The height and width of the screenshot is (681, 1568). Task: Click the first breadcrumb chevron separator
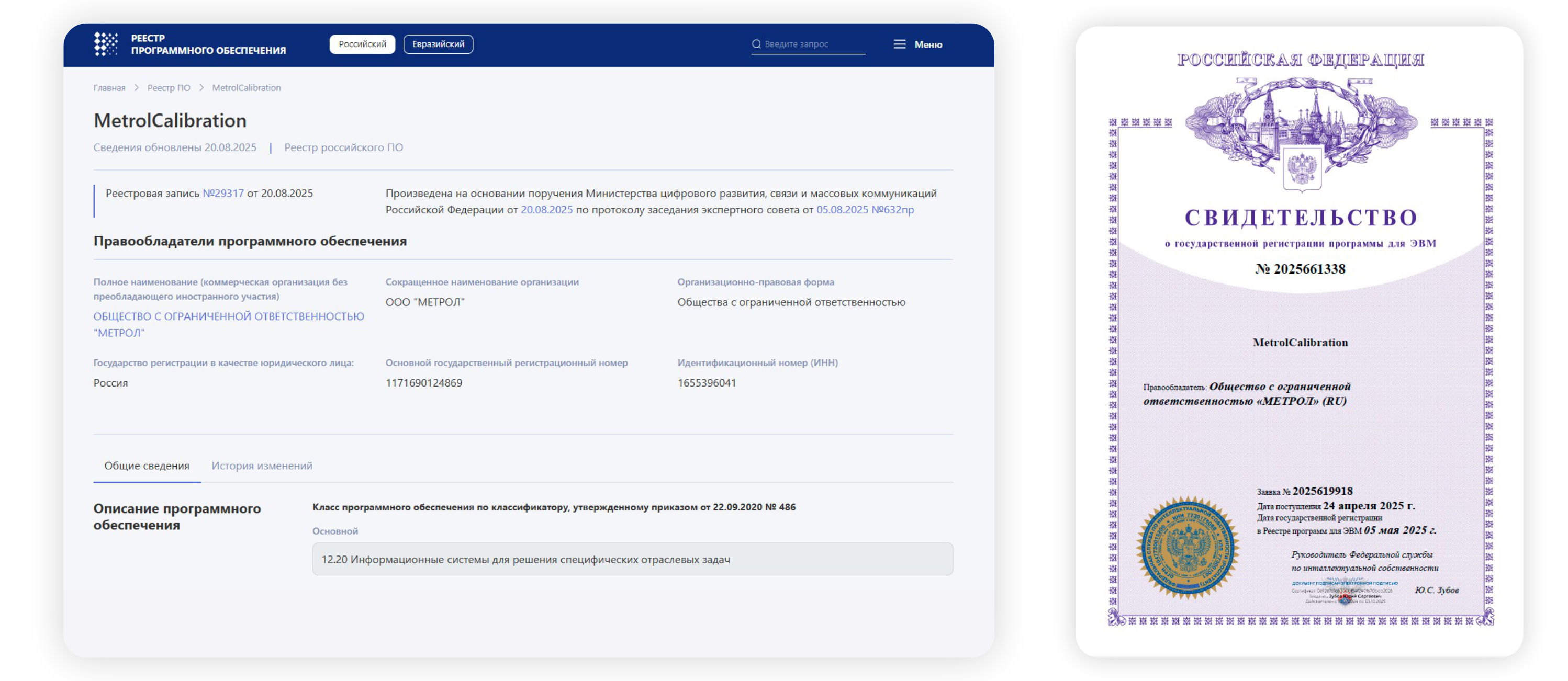(x=137, y=88)
